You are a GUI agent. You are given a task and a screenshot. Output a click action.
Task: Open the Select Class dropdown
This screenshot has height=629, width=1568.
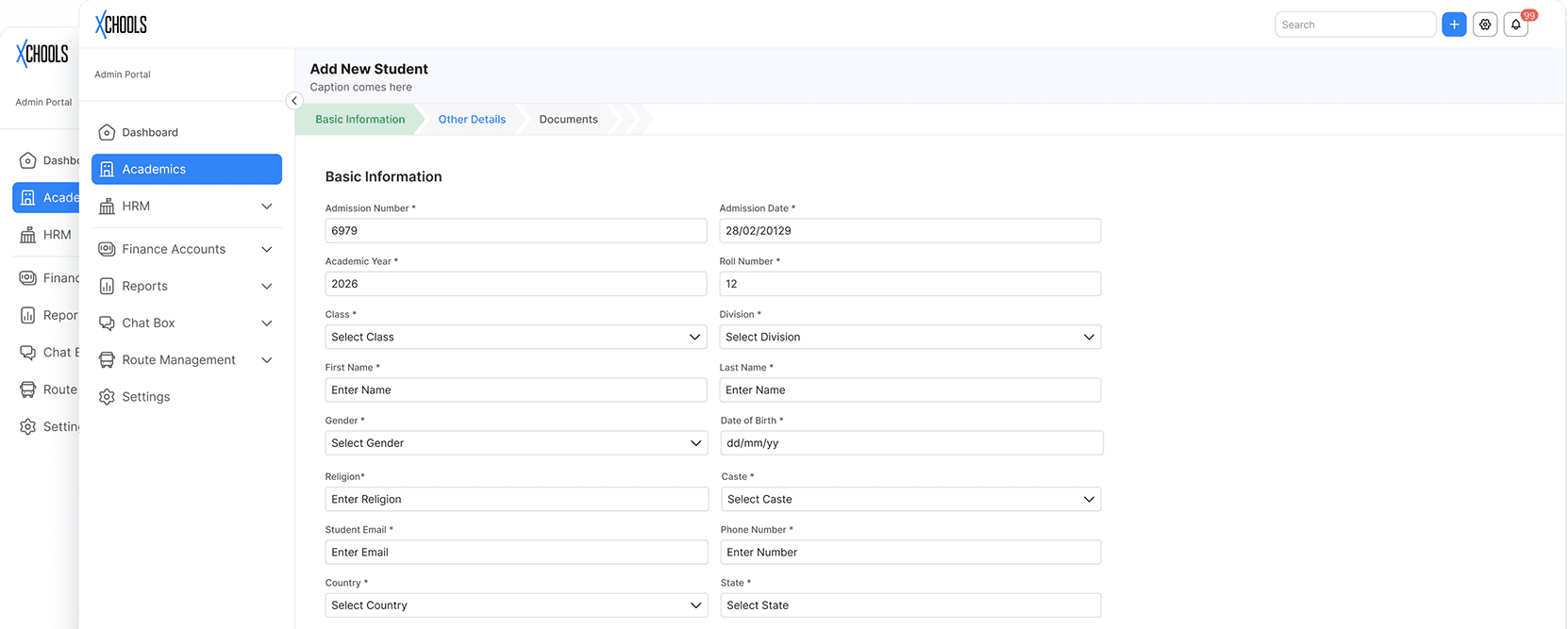(x=516, y=337)
